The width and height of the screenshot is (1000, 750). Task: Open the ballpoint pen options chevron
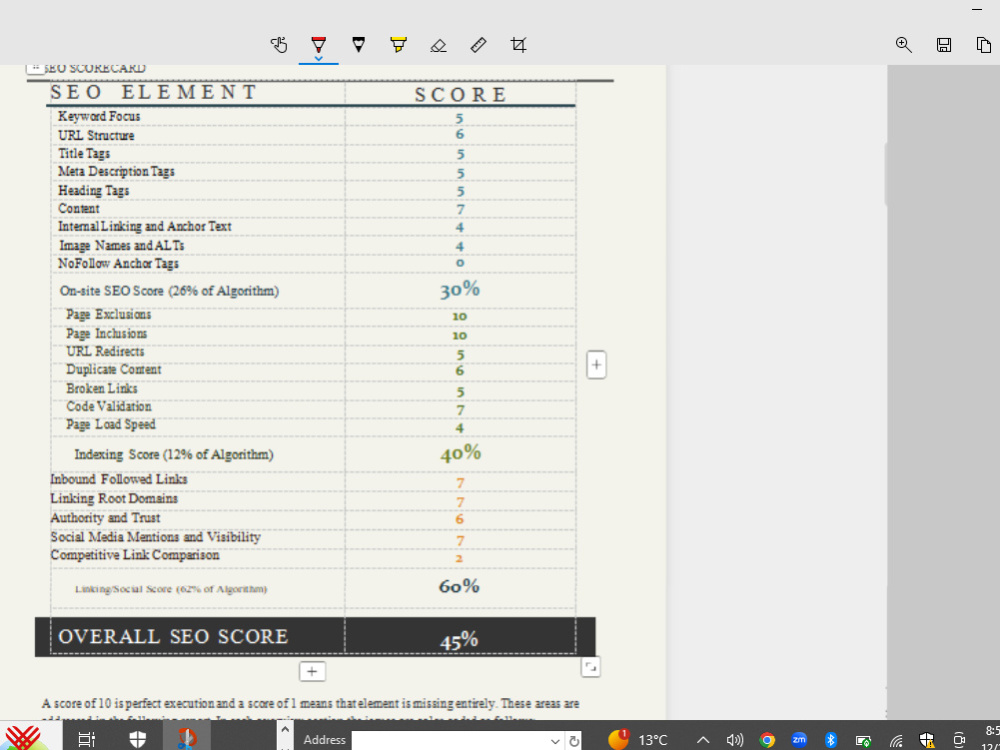pos(318,59)
